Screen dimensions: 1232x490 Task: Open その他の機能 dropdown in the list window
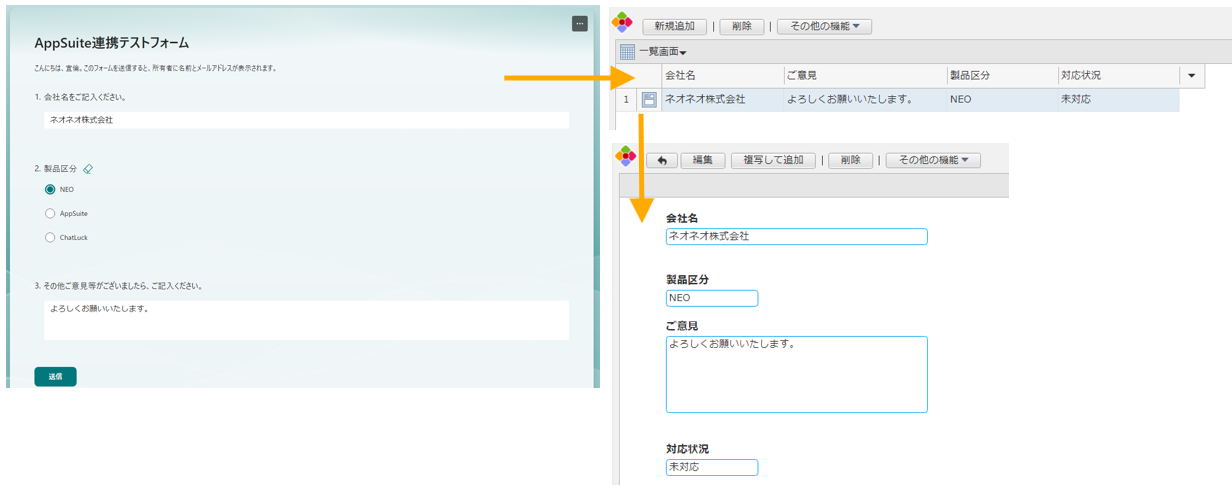coord(824,27)
